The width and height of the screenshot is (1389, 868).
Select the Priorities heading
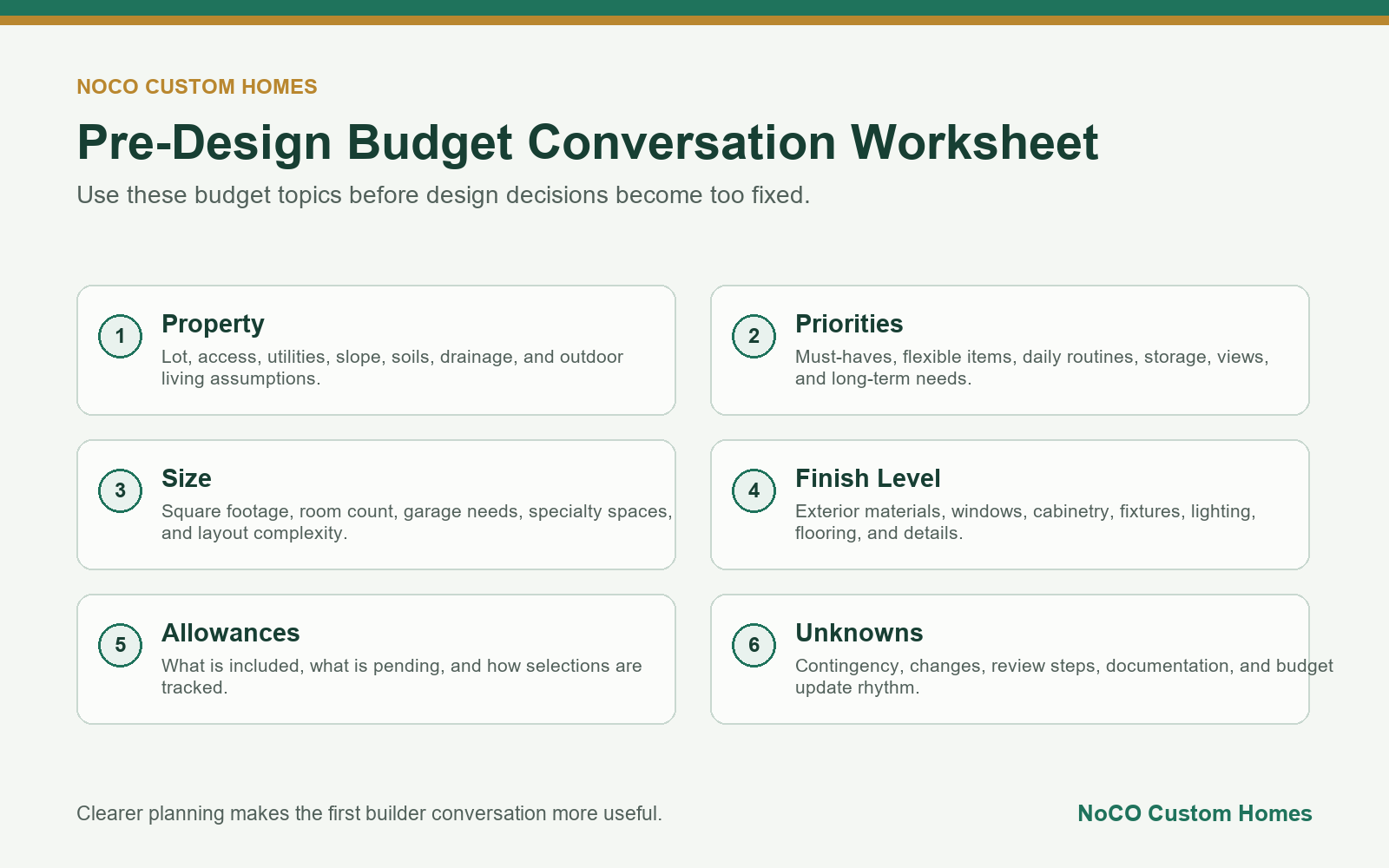coord(849,324)
